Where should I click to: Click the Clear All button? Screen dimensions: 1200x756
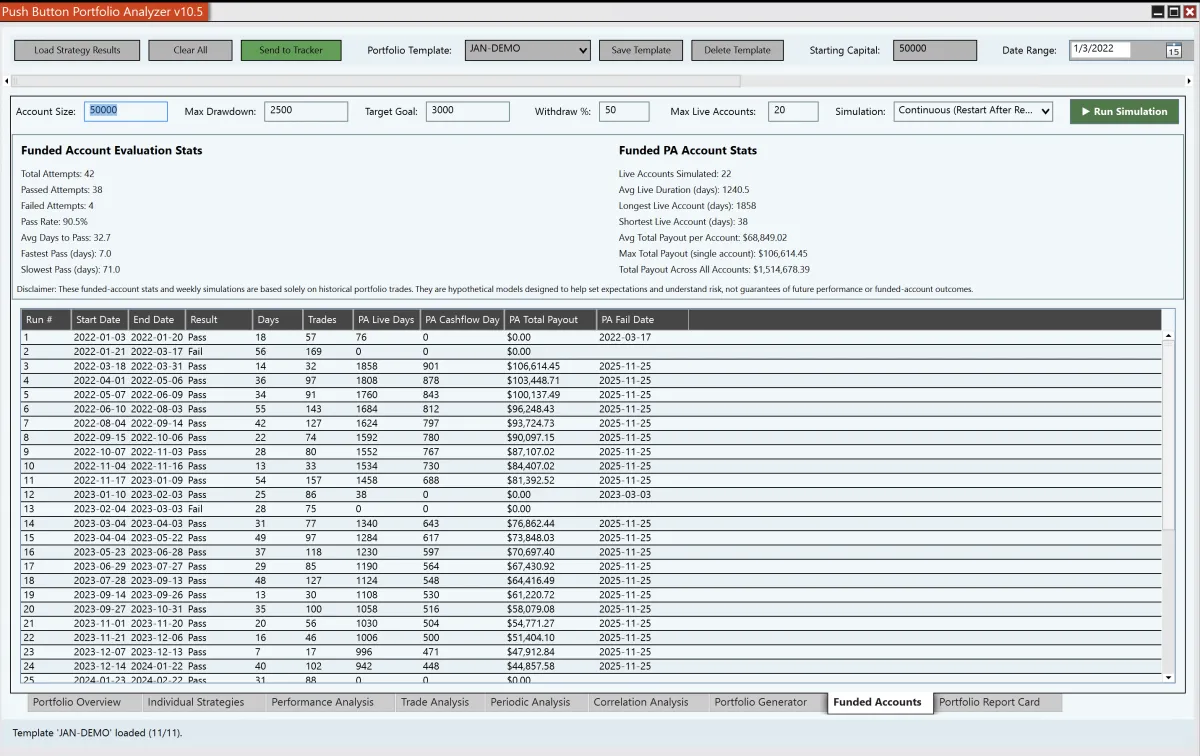point(190,51)
